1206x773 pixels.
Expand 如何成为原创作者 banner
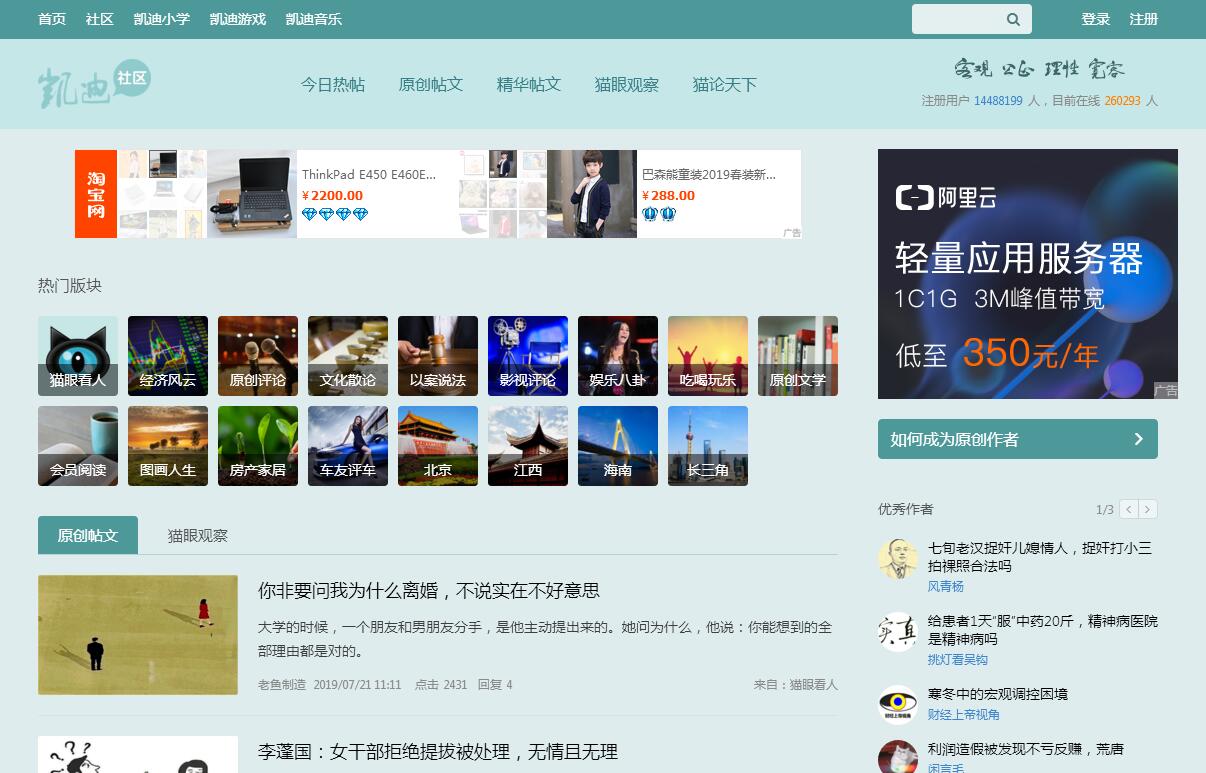pos(1017,439)
